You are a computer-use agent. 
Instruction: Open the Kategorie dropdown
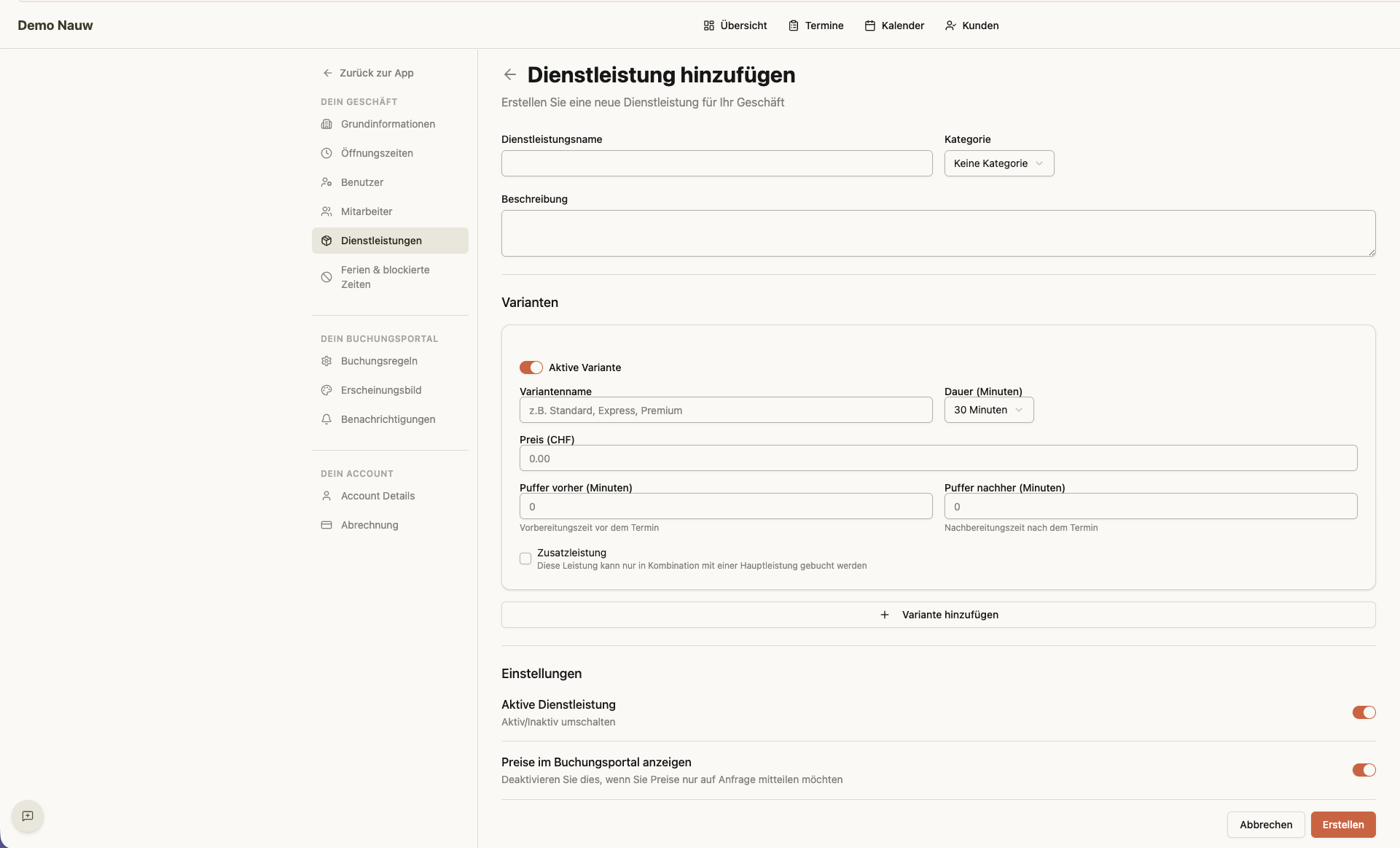point(999,163)
